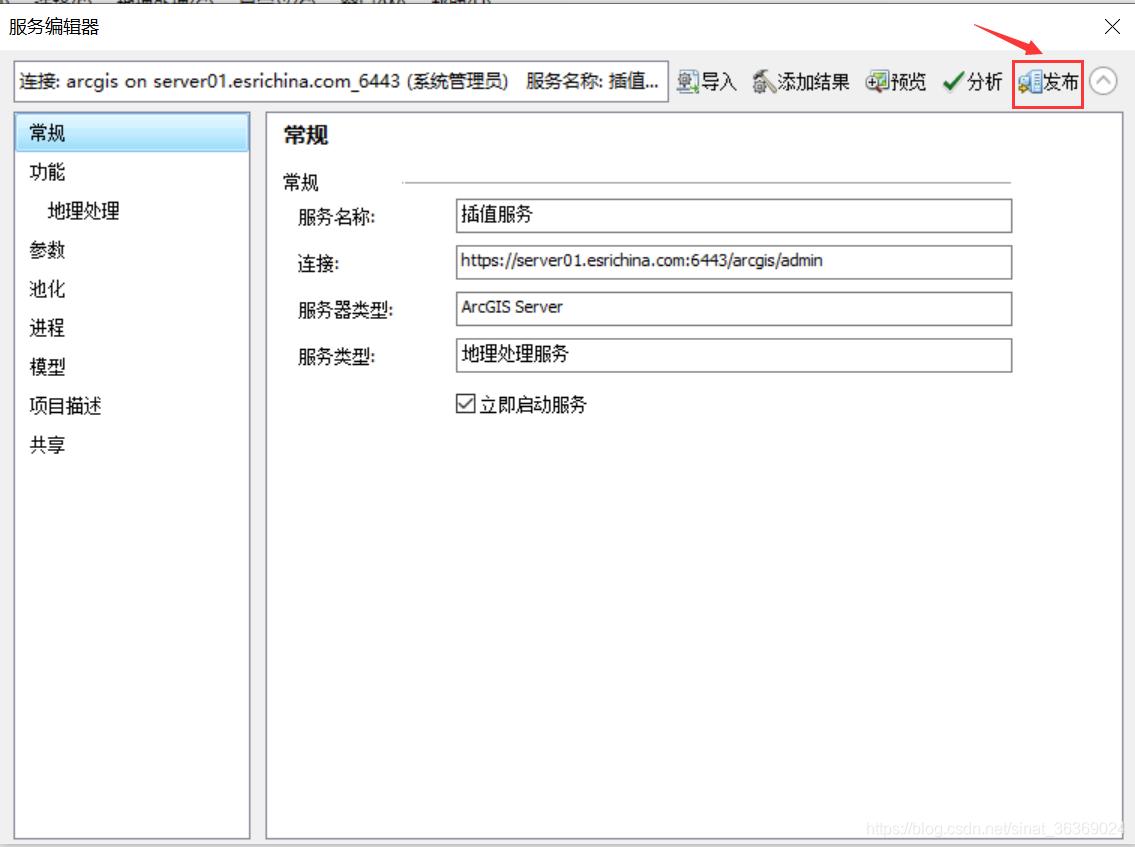
Task: Select the 地理处理 sub-item under 功能
Action: coord(82,211)
